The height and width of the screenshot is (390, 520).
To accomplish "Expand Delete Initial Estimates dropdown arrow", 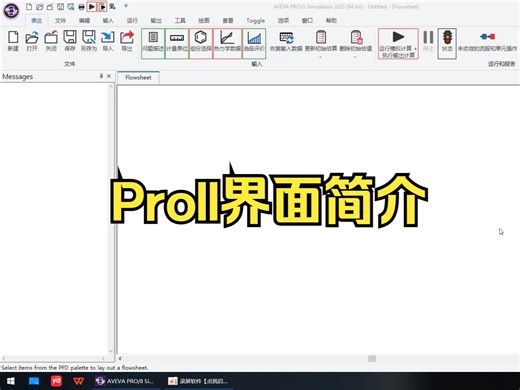I will (x=355, y=57).
